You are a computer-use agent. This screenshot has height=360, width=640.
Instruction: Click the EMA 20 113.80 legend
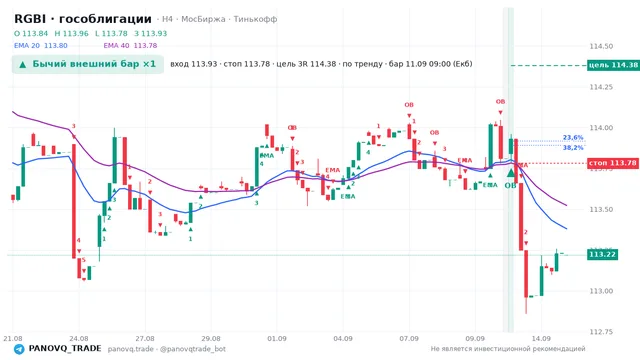pos(41,46)
